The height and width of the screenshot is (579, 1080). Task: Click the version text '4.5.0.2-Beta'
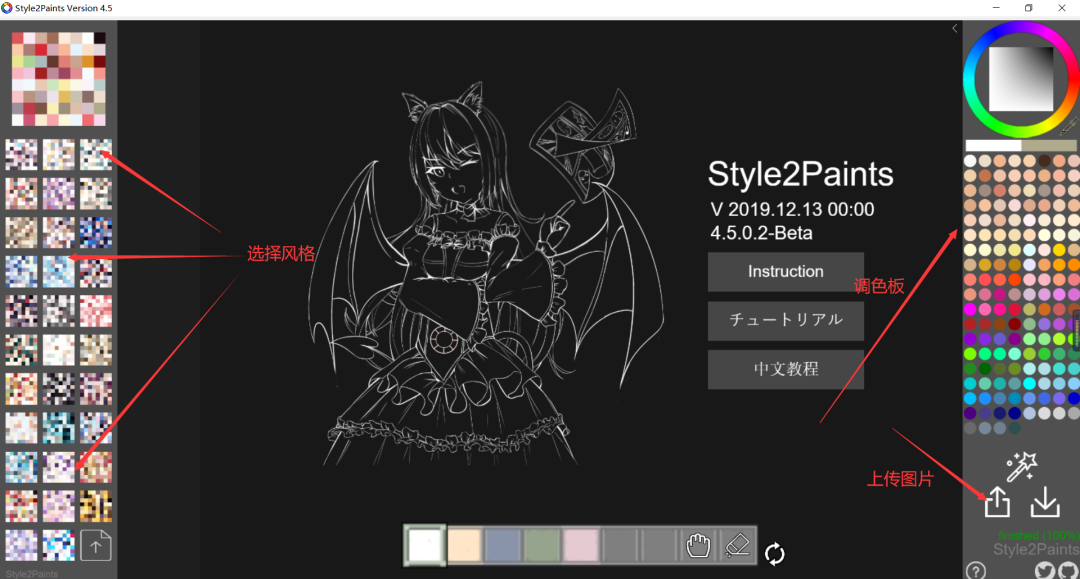[x=761, y=233]
